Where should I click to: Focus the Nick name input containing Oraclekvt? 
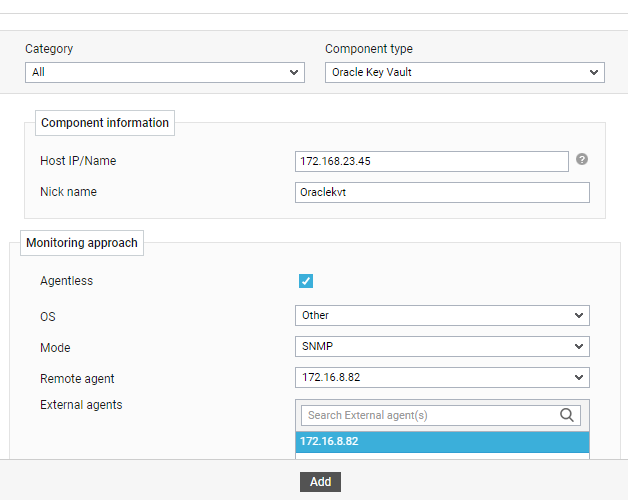[442, 192]
